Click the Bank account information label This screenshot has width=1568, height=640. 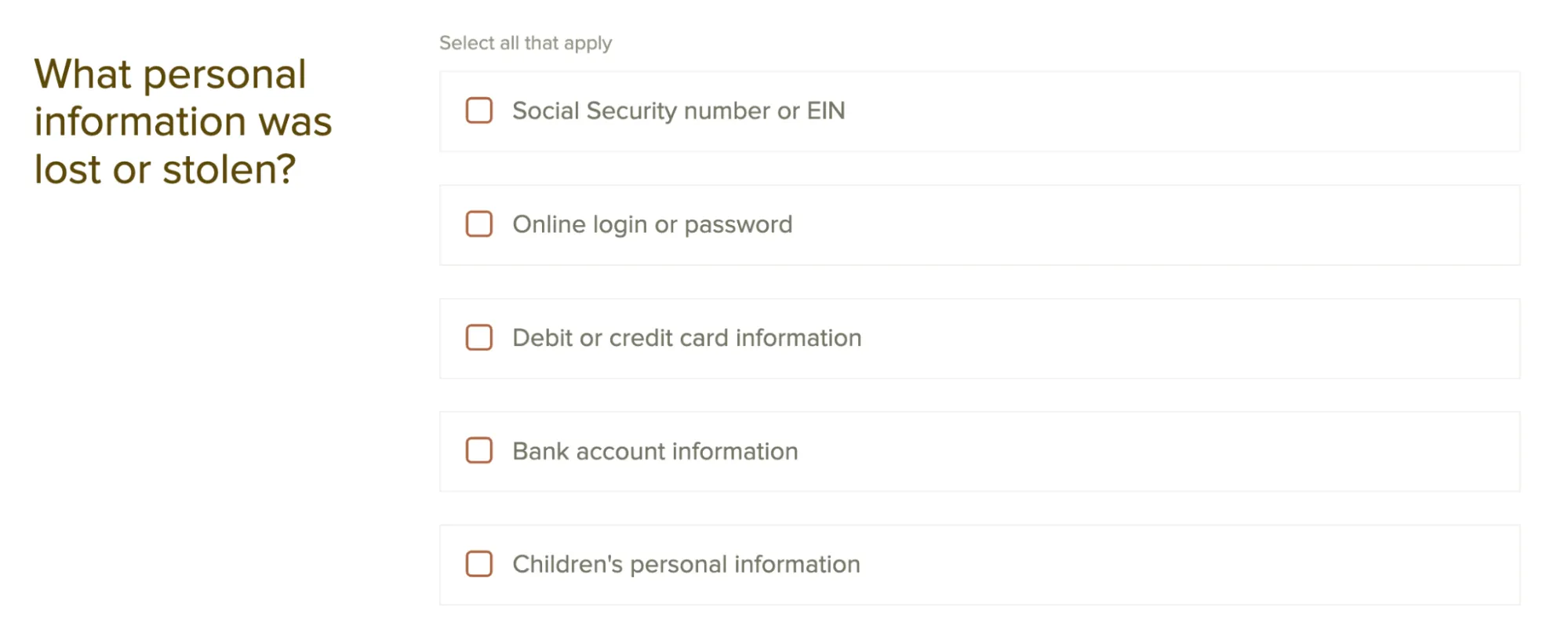tap(654, 451)
